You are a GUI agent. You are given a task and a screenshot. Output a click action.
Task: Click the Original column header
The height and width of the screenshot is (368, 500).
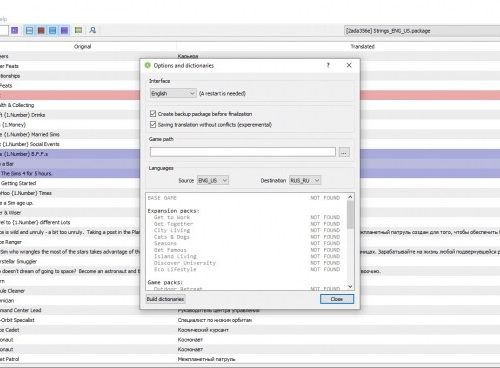coord(82,46)
